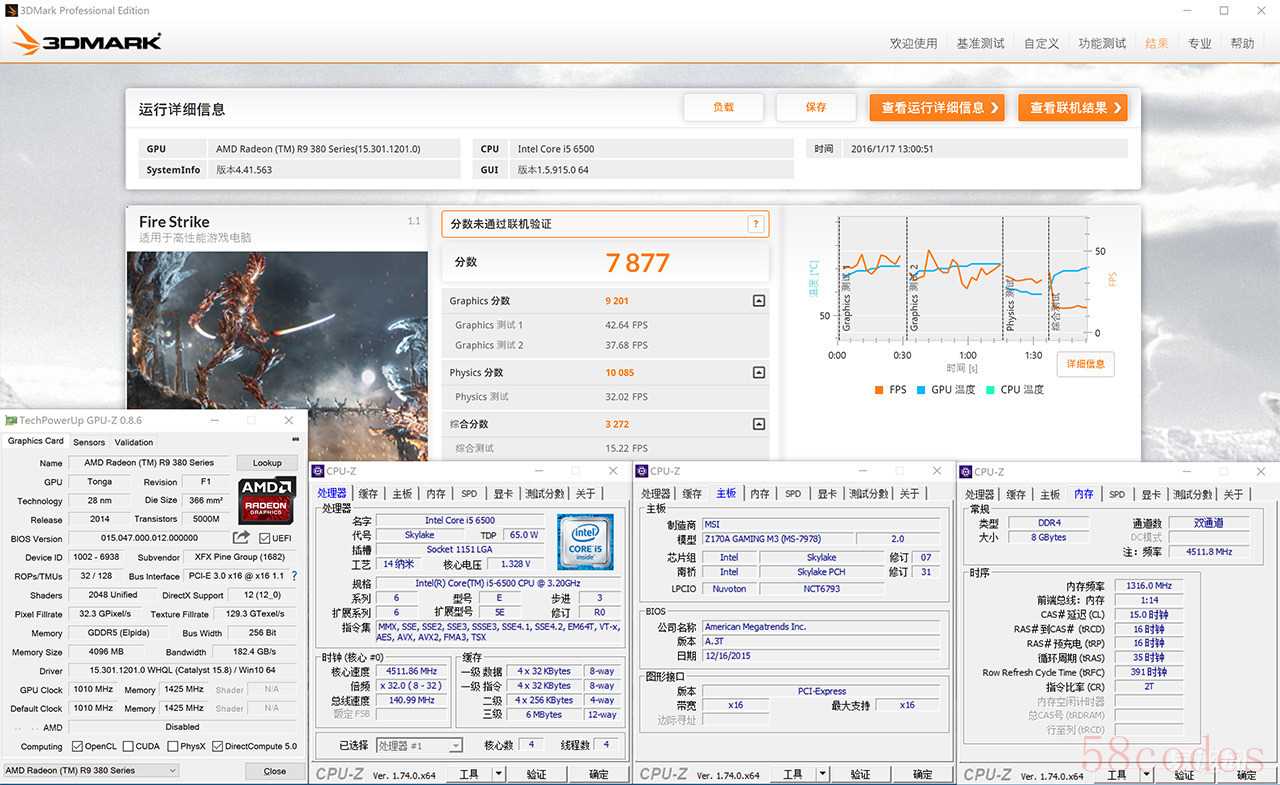Click the teal CPU 温度 legend swatch
The image size is (1280, 785).
(x=990, y=390)
